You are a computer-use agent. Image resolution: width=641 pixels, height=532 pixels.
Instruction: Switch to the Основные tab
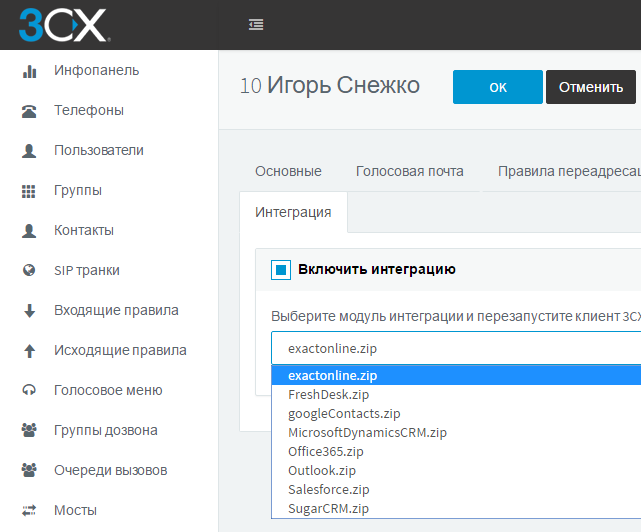tap(288, 171)
